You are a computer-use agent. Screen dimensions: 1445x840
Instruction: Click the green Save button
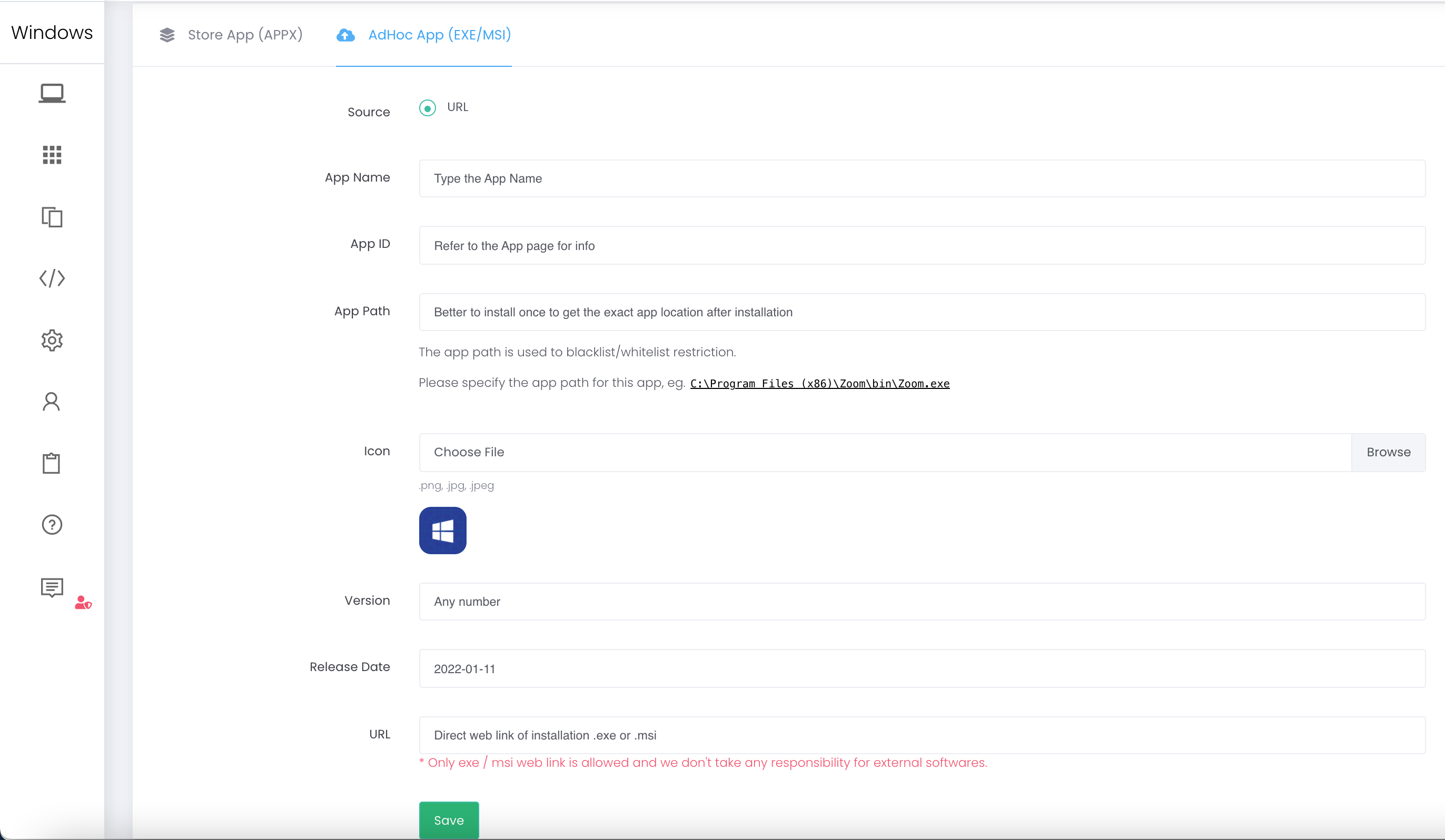tap(449, 821)
